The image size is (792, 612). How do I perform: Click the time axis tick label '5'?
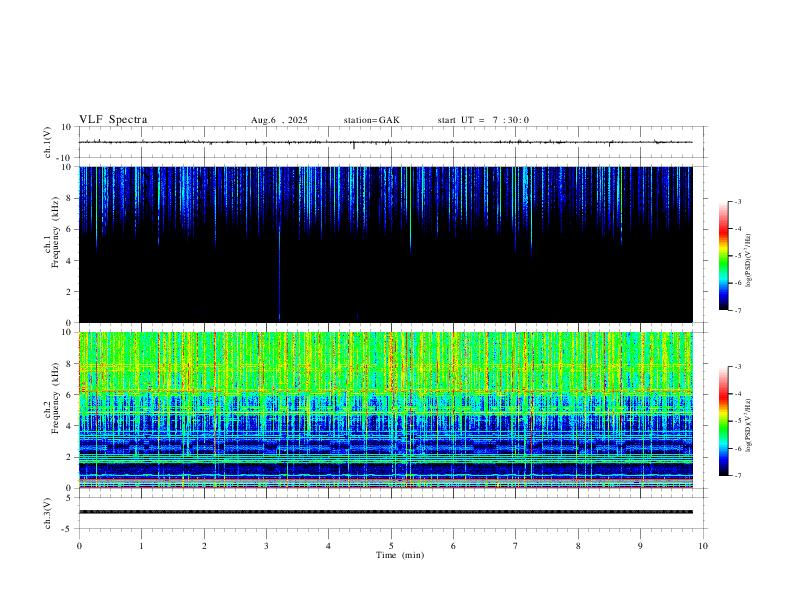391,546
